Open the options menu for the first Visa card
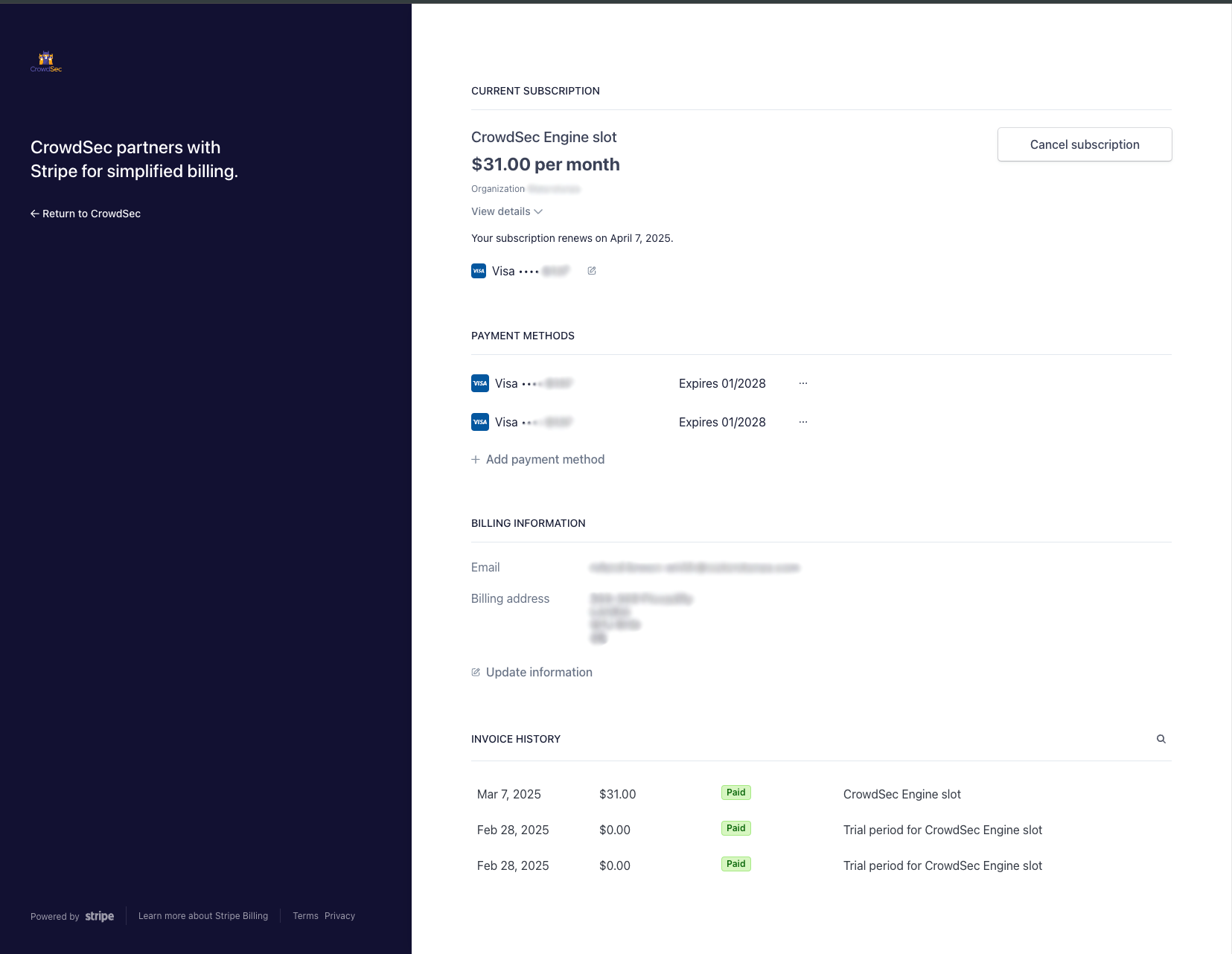Image resolution: width=1232 pixels, height=954 pixels. (803, 383)
